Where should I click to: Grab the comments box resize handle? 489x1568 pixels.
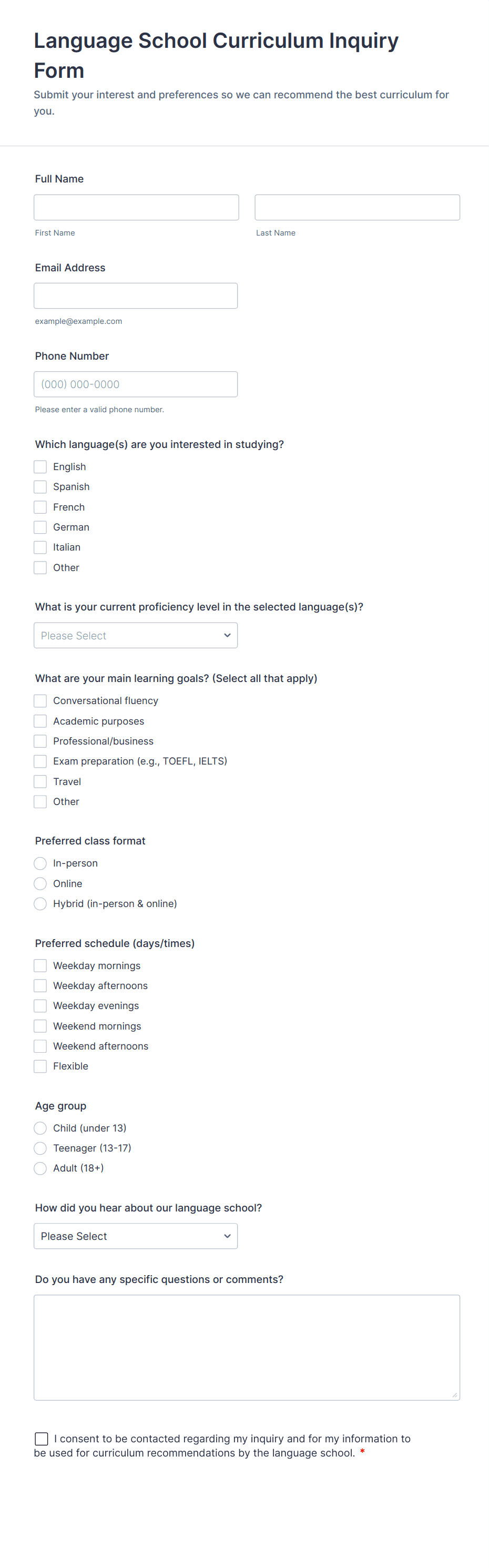pos(454,1395)
